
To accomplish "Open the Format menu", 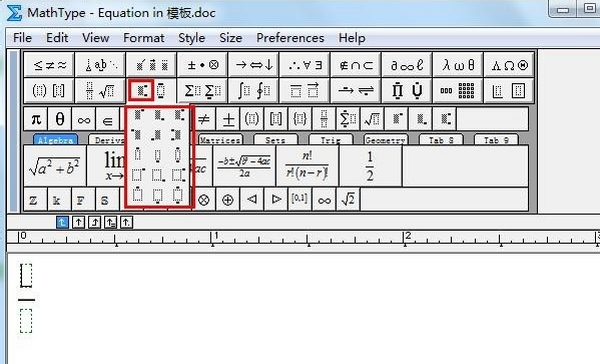I will 143,38.
